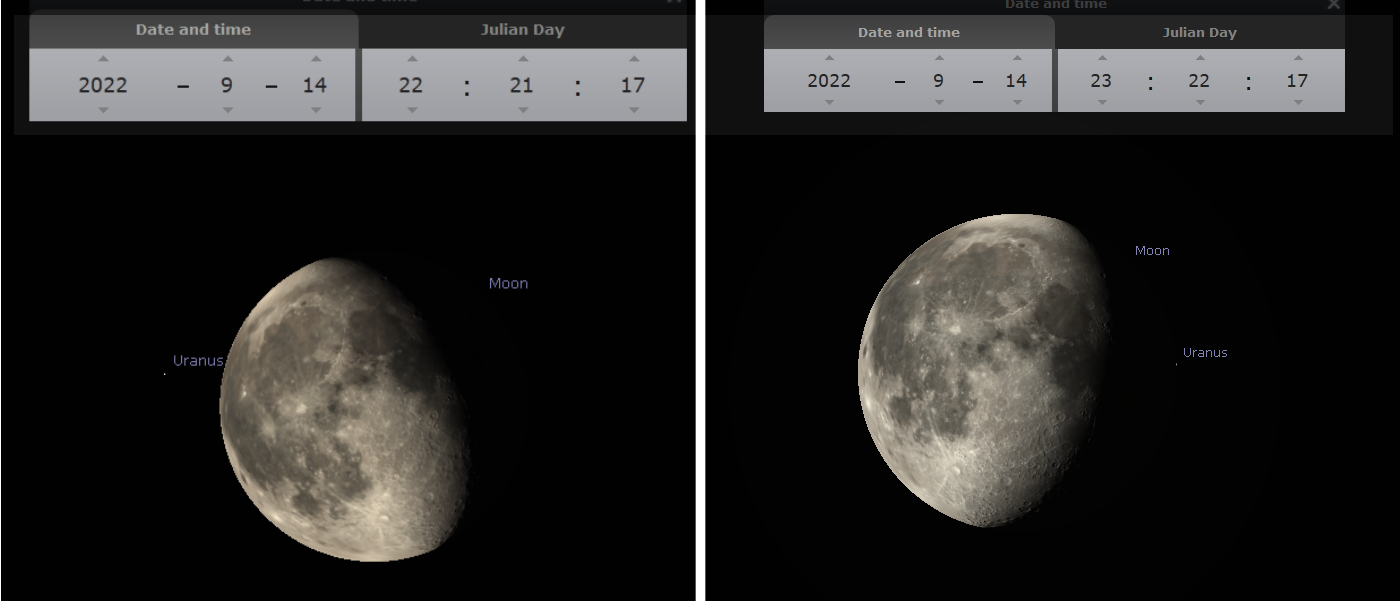
Task: Increment the day value 14
Action: (317, 58)
